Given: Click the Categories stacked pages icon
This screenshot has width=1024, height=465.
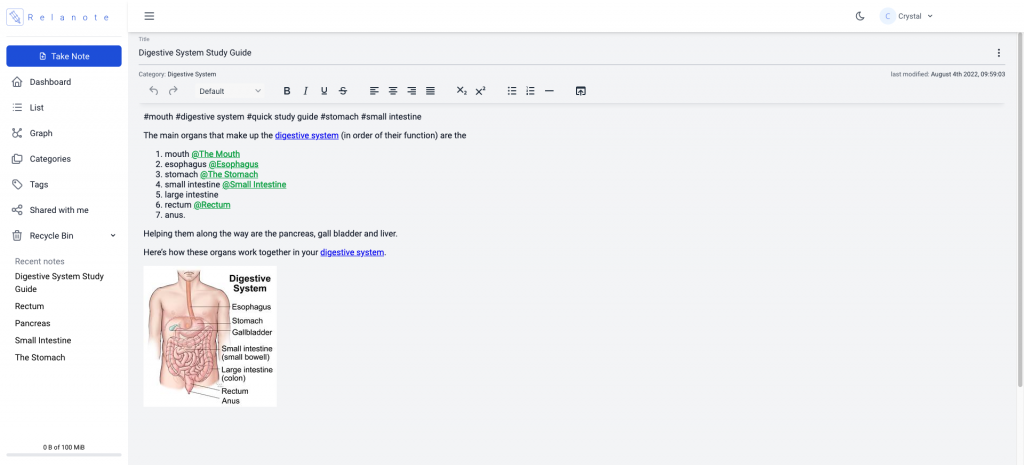Looking at the screenshot, I should (17, 159).
